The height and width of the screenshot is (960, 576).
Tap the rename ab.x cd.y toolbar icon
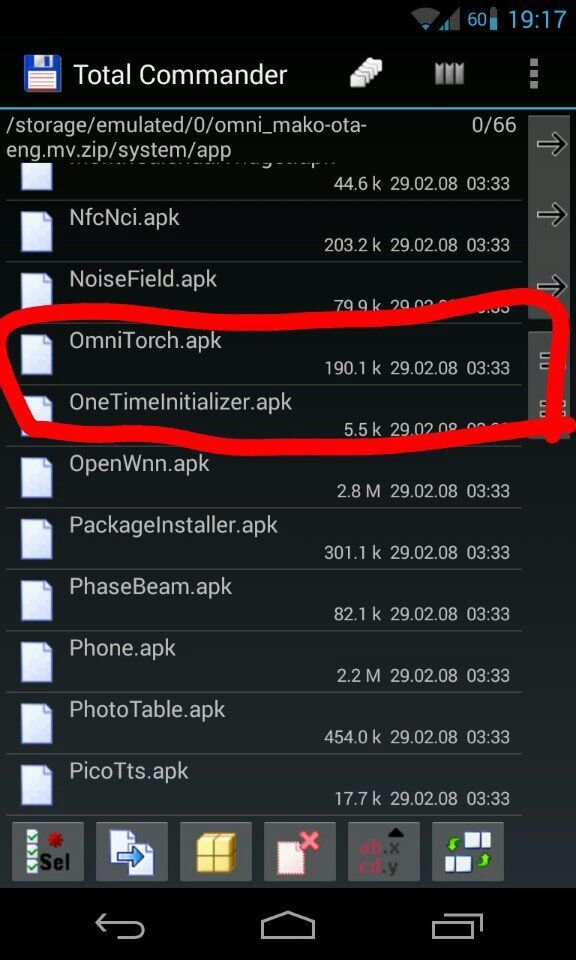[x=384, y=852]
